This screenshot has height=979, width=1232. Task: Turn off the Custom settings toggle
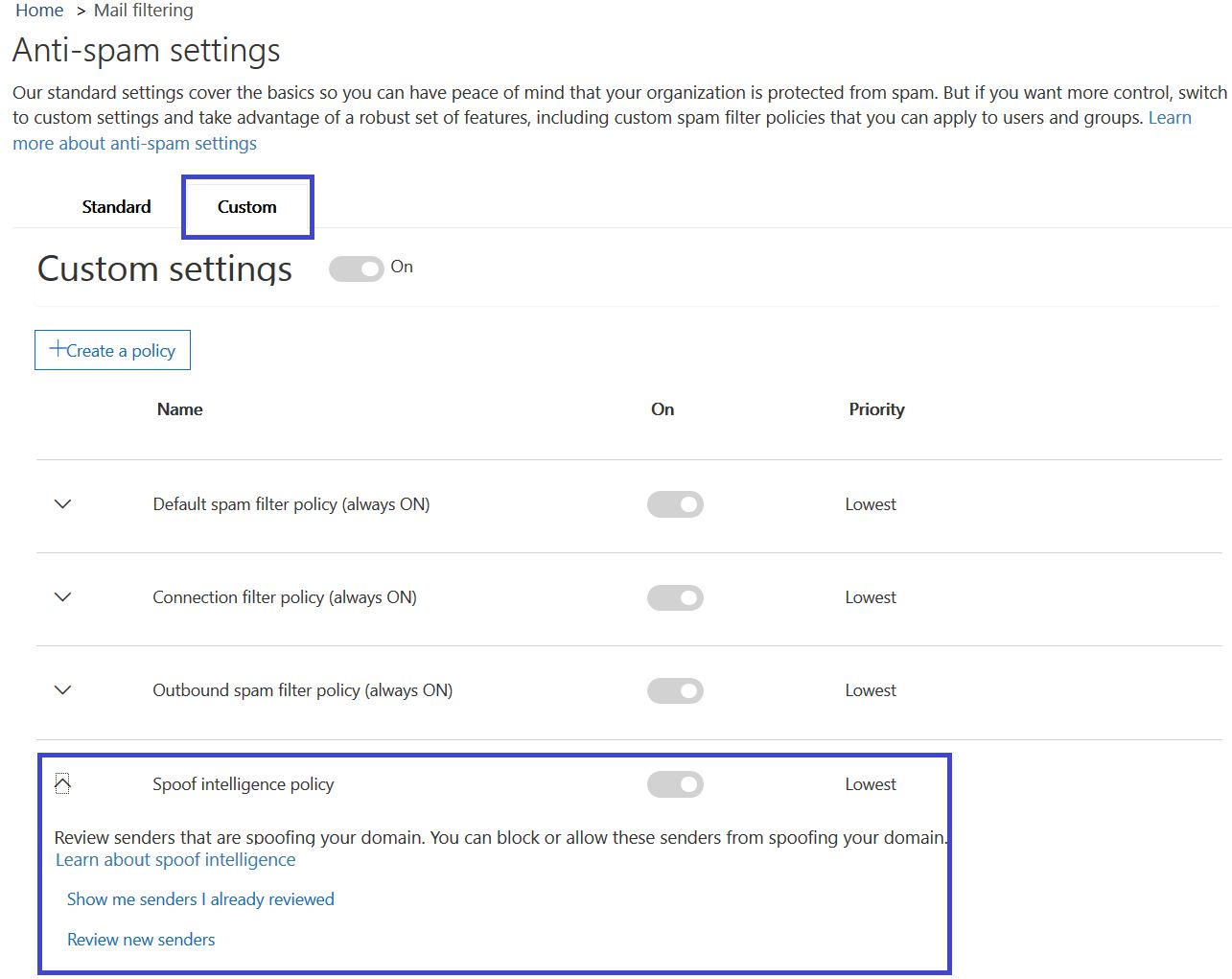[x=356, y=268]
